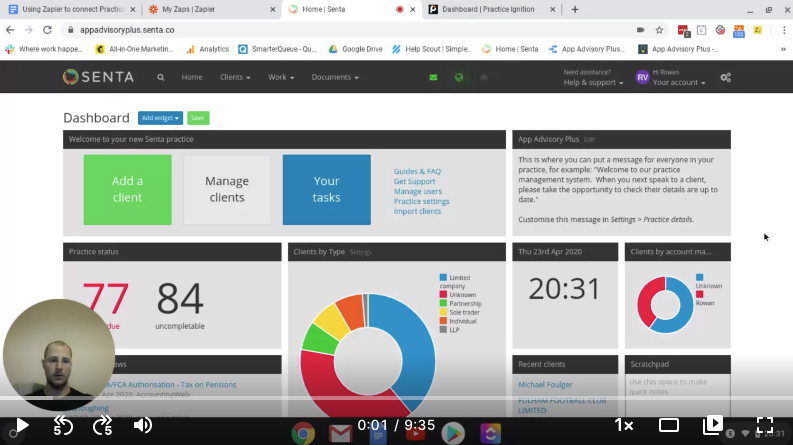Click the SENTA logo
This screenshot has height=445, width=793.
click(x=99, y=77)
